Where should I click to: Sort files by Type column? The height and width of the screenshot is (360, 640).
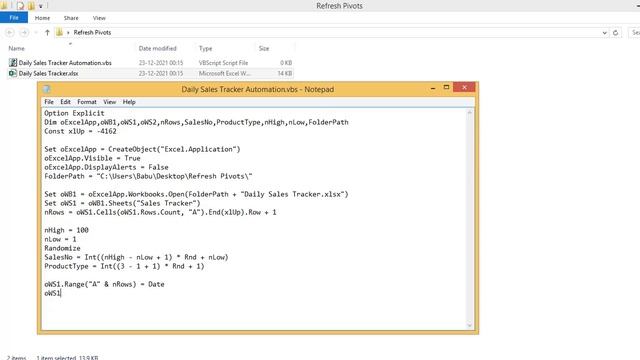coord(205,49)
